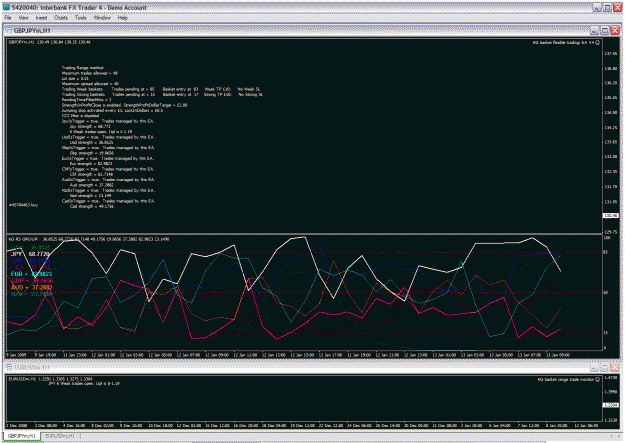Close the Interbank FX Trader application
Image resolution: width=625 pixels, height=443 pixels.
pos(617,8)
